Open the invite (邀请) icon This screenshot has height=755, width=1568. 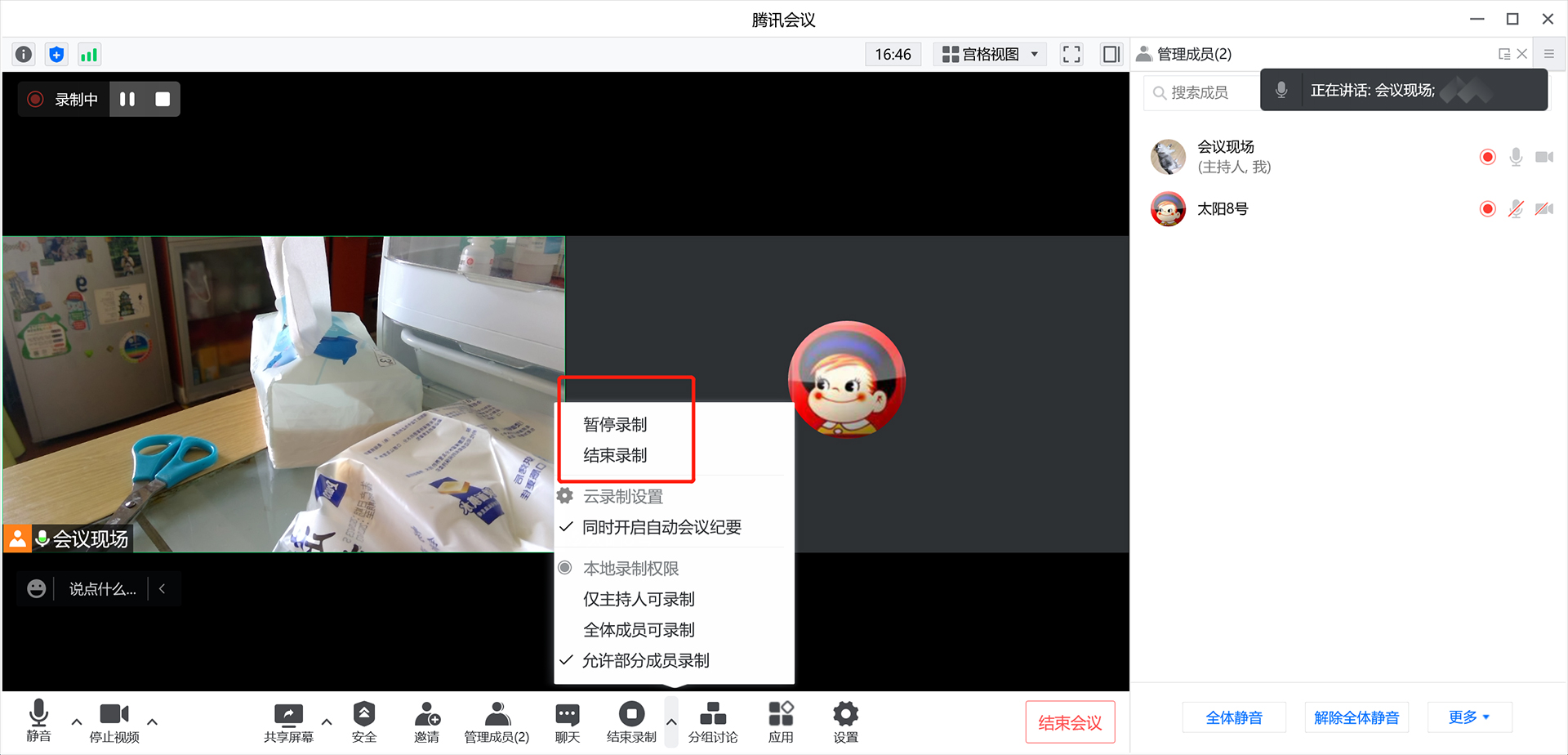coord(426,723)
